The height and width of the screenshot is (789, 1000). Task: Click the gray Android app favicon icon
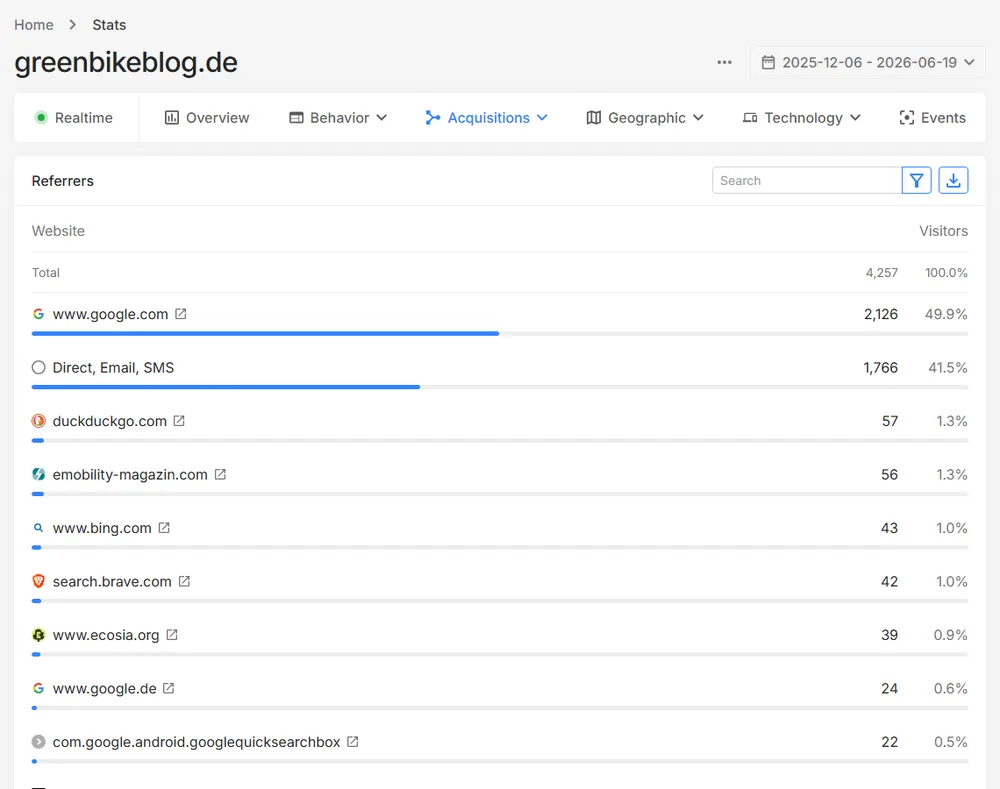tap(39, 742)
